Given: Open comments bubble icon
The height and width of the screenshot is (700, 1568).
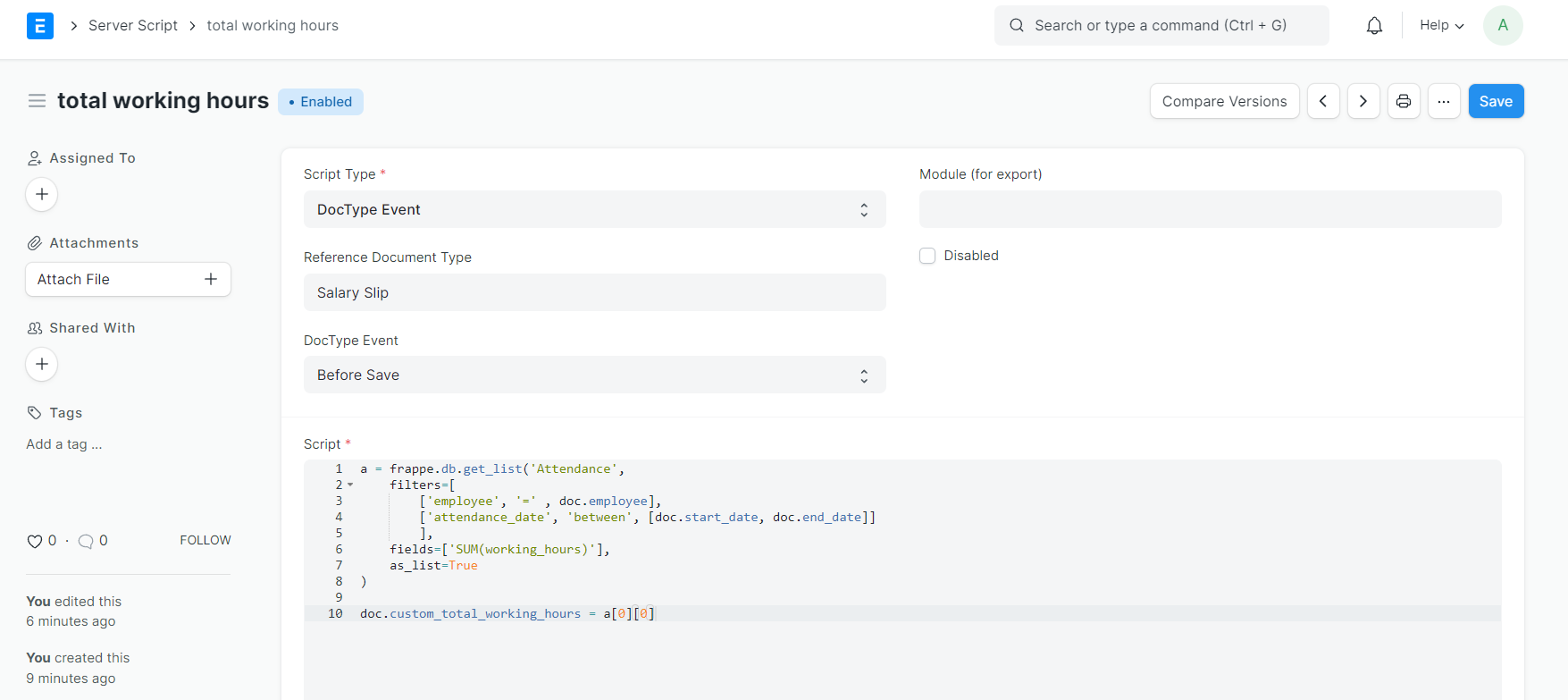Looking at the screenshot, I should (86, 541).
